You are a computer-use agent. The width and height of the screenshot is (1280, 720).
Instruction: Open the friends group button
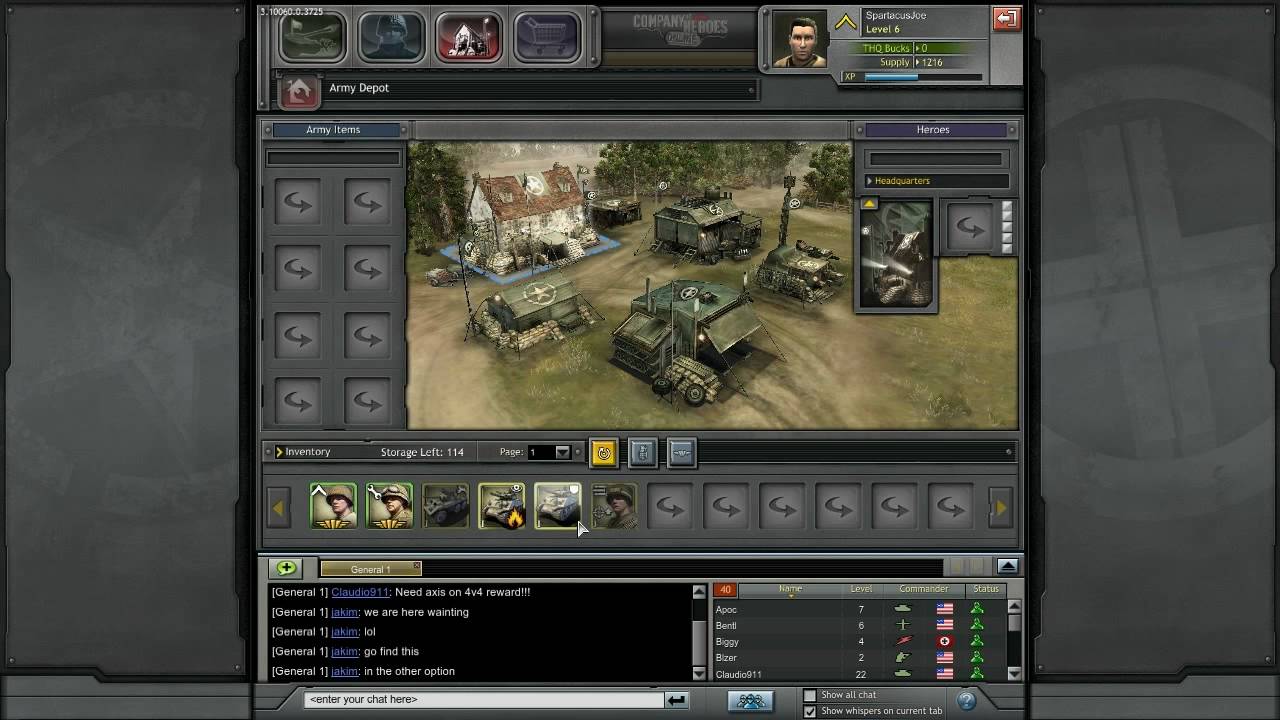click(751, 701)
